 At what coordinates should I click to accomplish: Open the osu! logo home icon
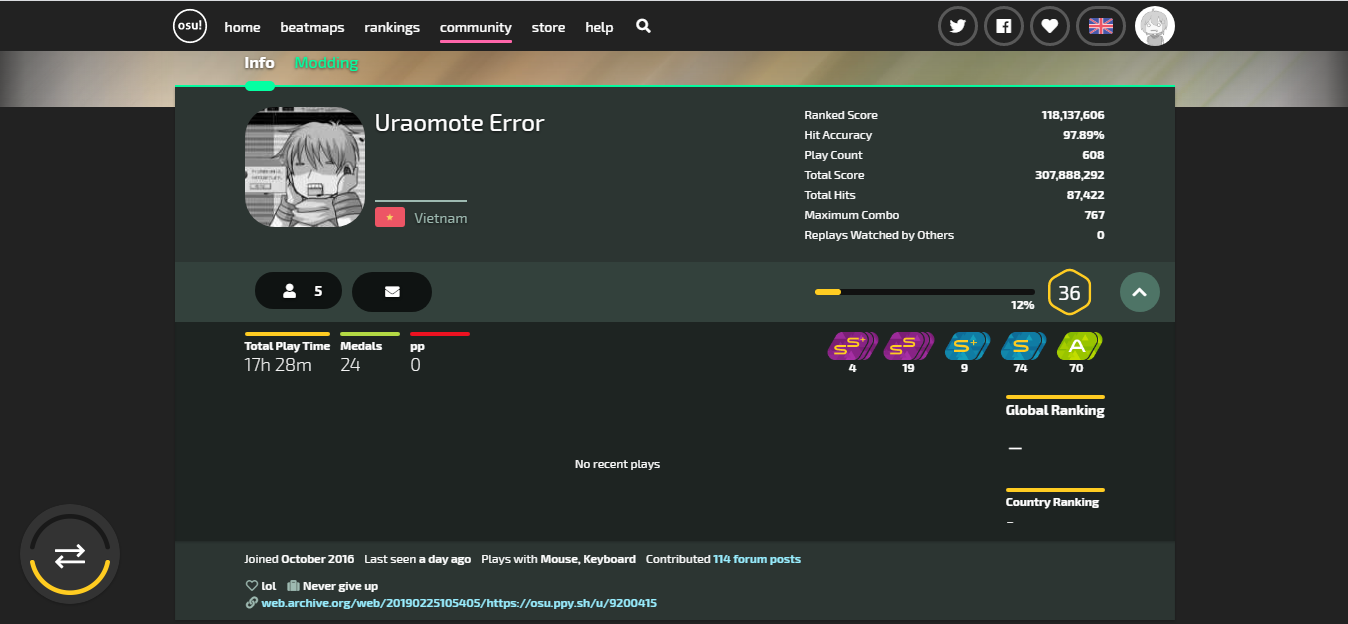[x=190, y=27]
